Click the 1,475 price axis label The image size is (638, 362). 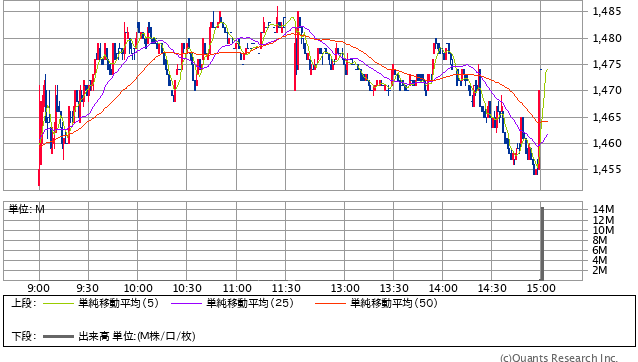coord(607,64)
